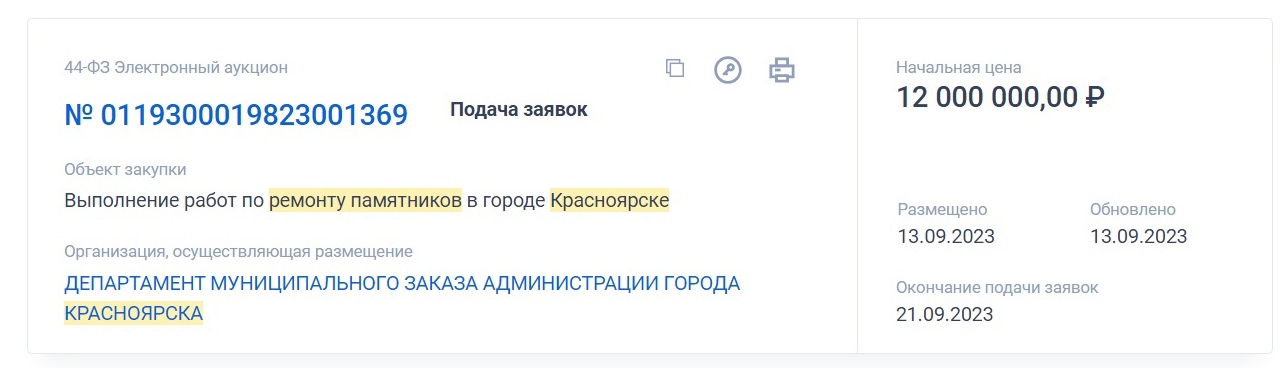This screenshot has width=1286, height=368.
Task: Click the highlighted «КРАСНОЯРСКА» in organization name
Action: tap(134, 314)
